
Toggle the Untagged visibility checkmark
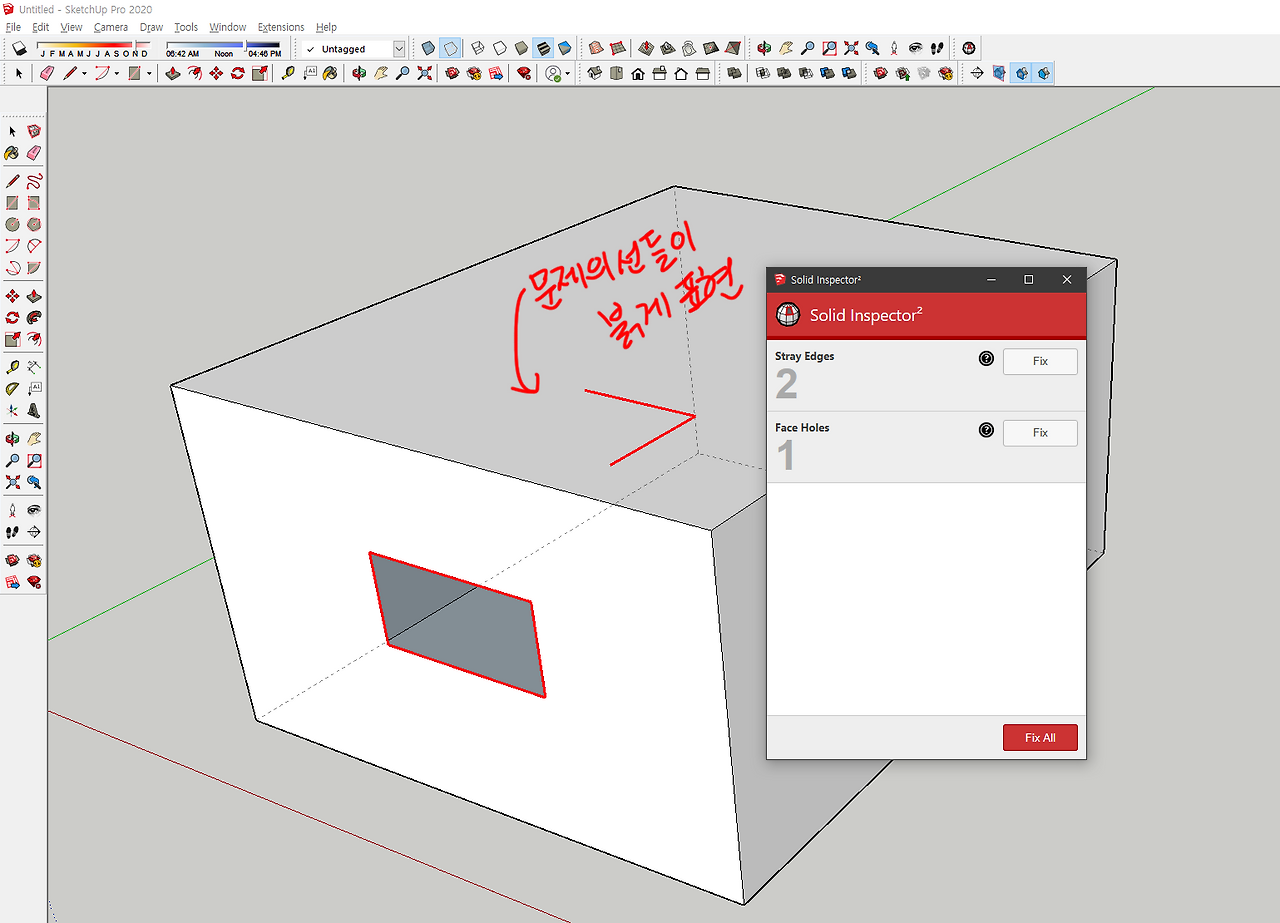point(310,48)
